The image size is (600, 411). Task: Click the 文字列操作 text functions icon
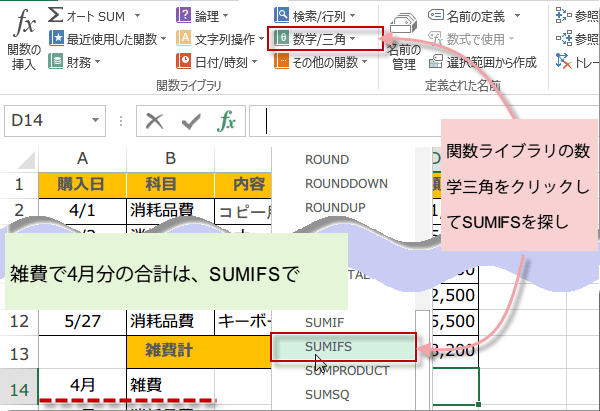tap(183, 39)
